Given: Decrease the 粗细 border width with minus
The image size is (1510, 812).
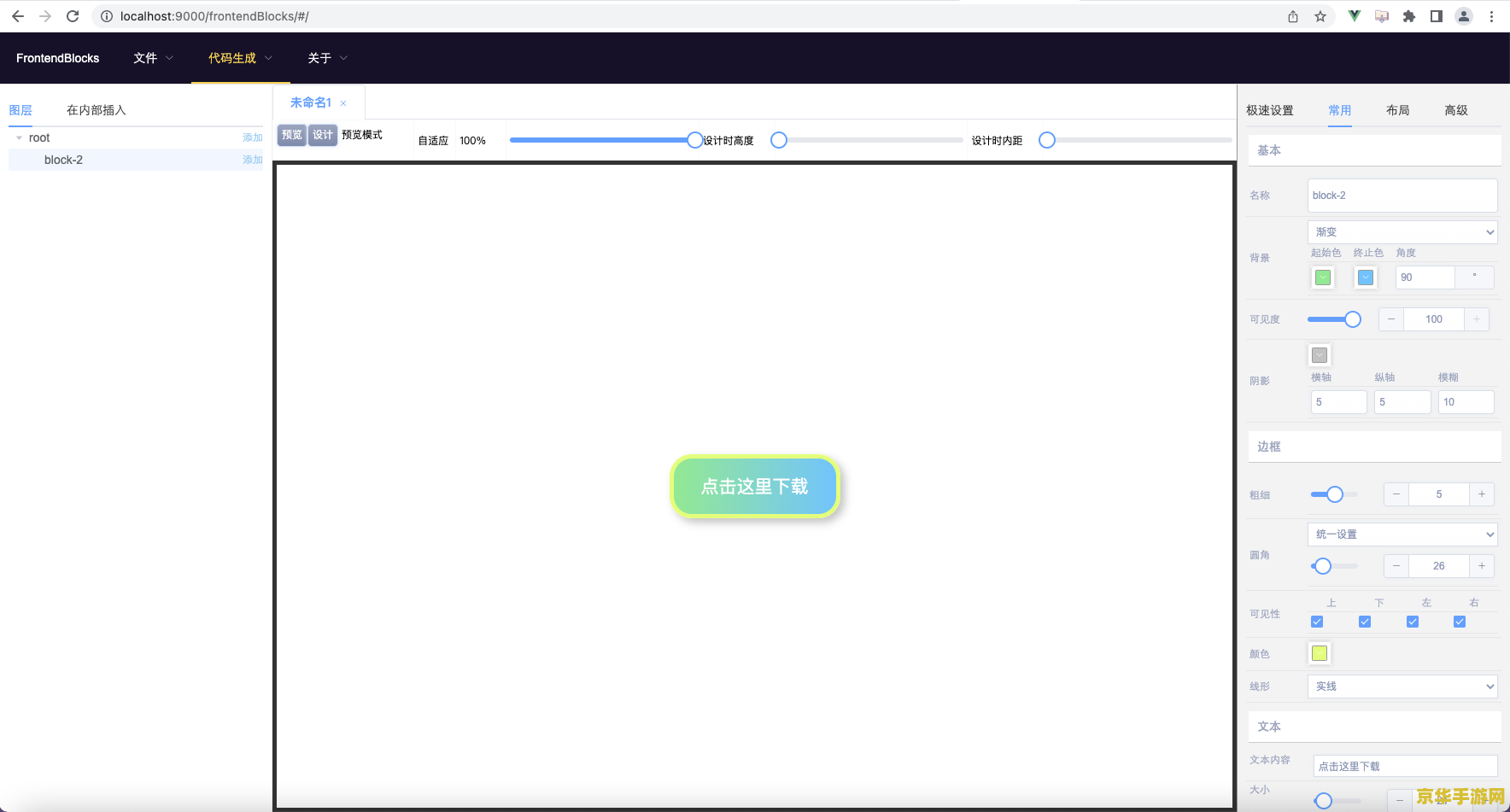Looking at the screenshot, I should 1396,494.
